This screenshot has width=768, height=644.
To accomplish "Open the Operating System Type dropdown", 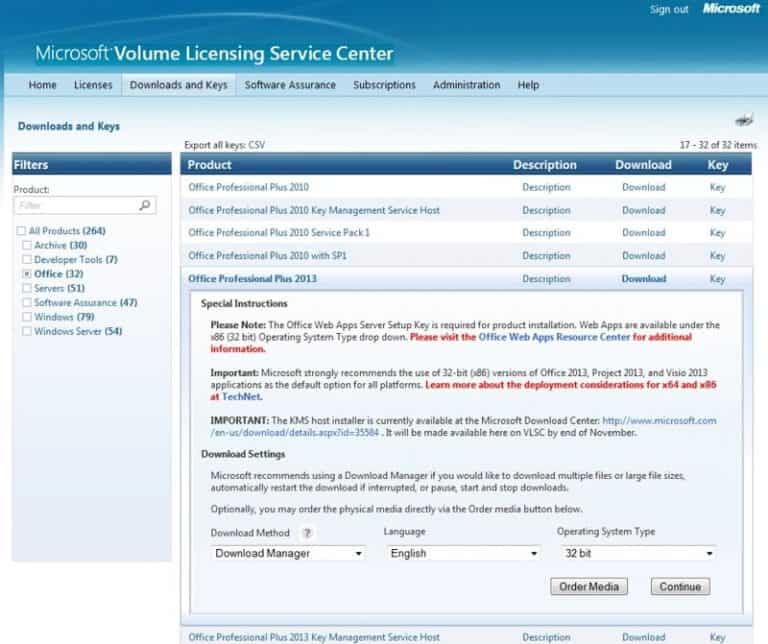I will [639, 553].
